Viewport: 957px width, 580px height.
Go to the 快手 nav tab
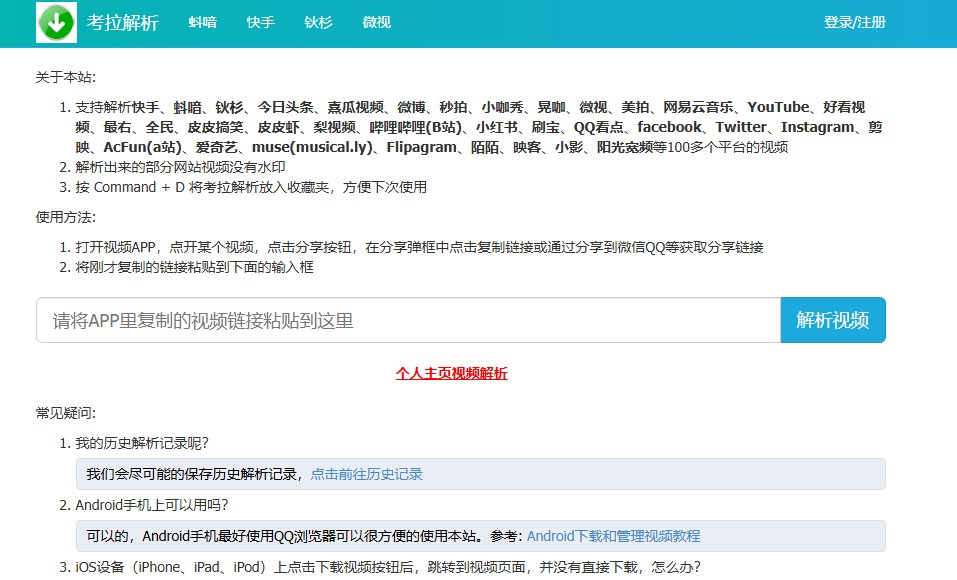point(260,23)
